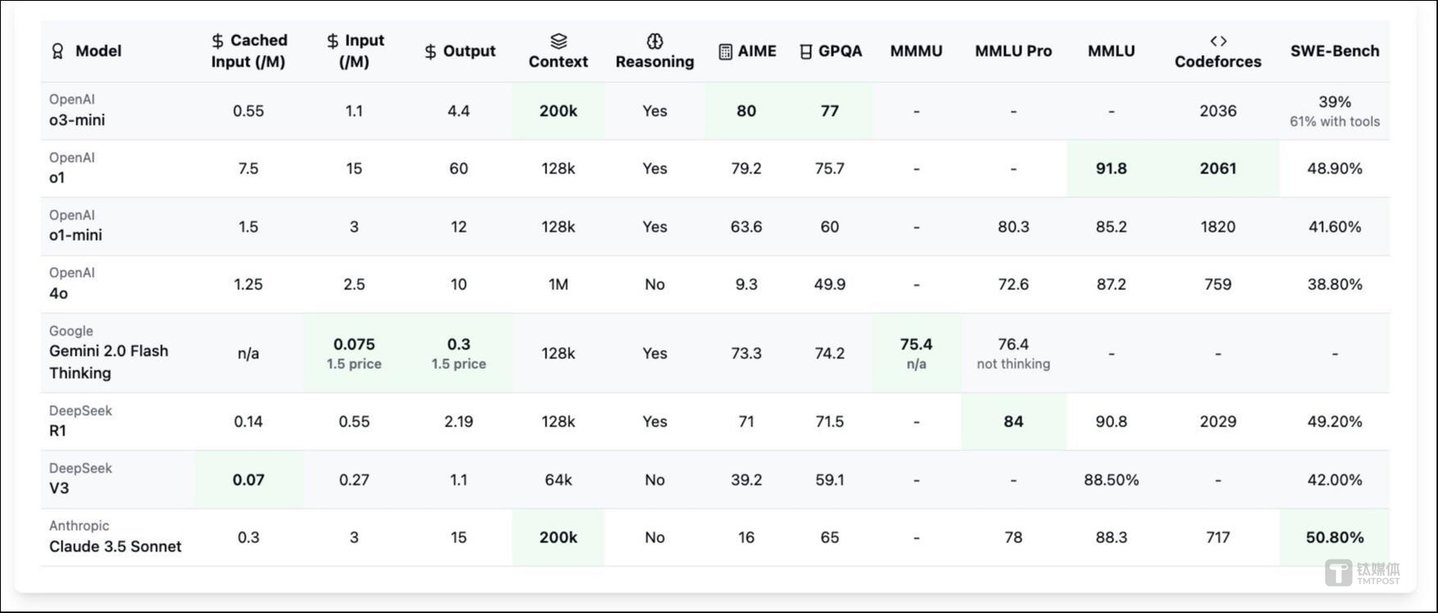Click the Gemini 2.0 Flash Thinking row
This screenshot has width=1438, height=613.
[x=109, y=361]
